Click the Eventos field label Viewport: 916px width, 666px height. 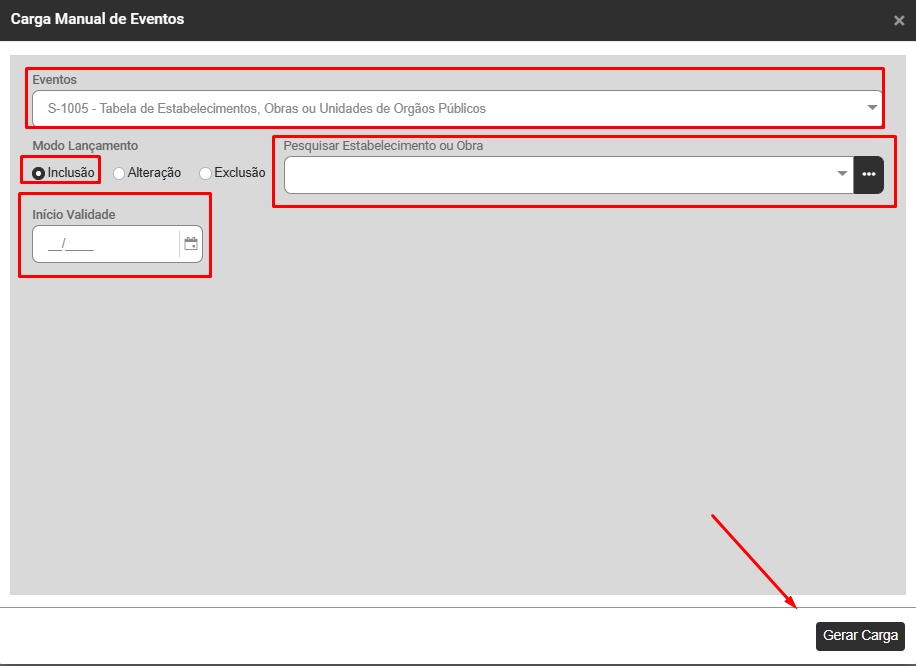click(x=54, y=79)
